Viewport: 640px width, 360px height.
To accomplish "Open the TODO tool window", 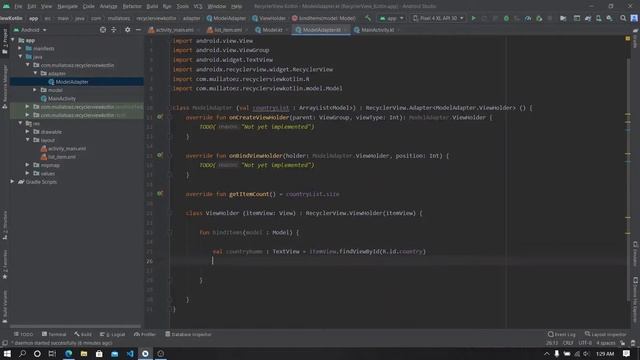I will (24, 334).
